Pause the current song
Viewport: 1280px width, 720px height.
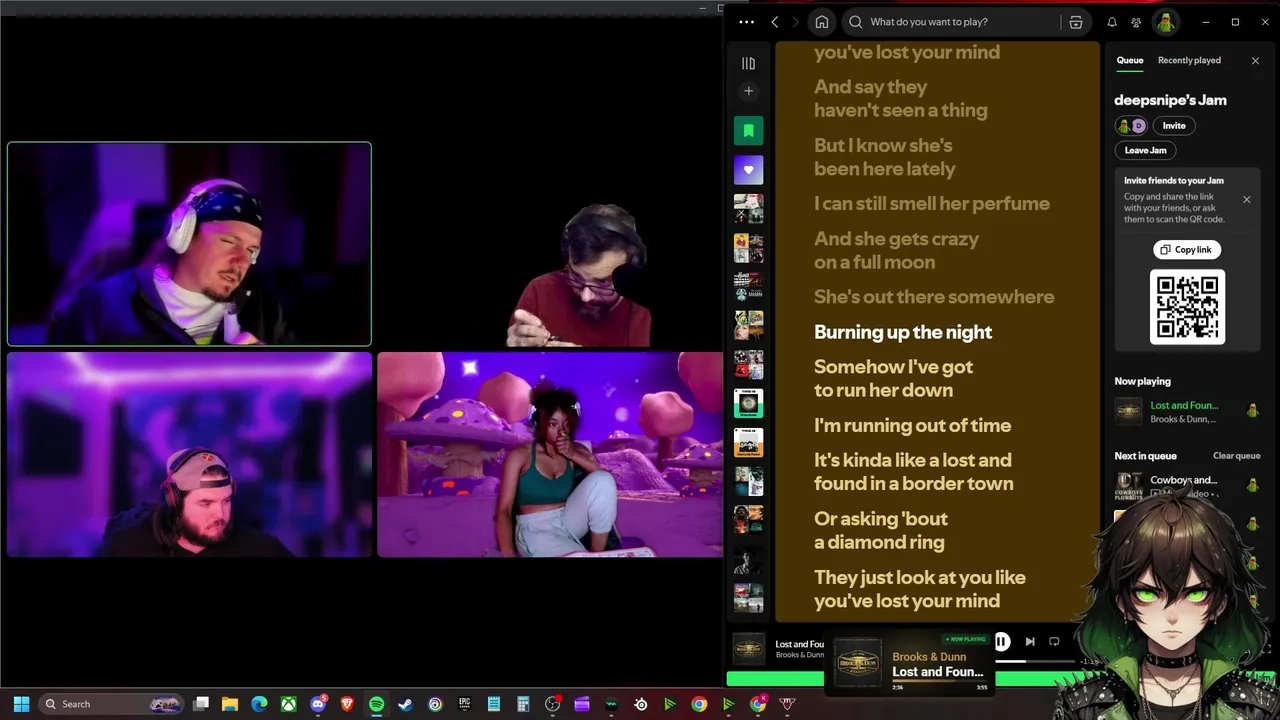click(1001, 642)
